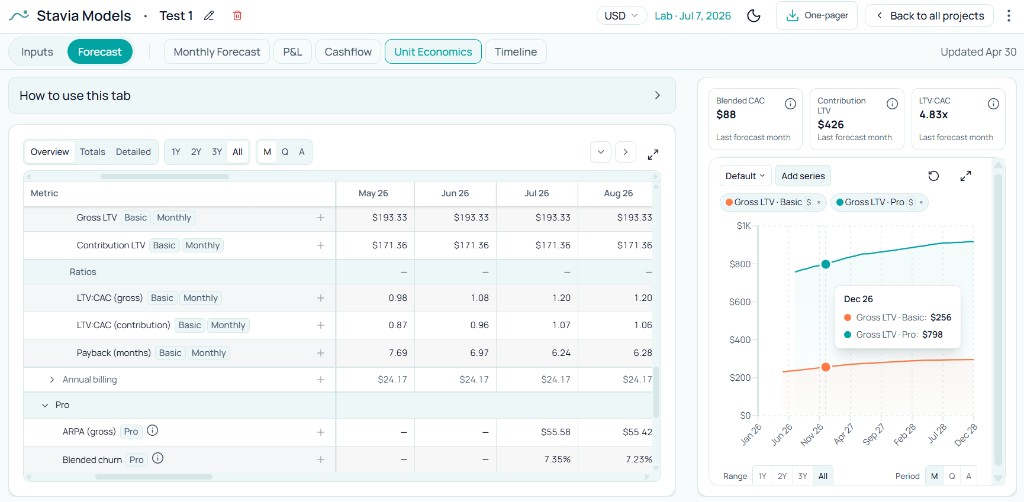Screen dimensions: 1024x502
Task: Click the Stavia Models logo icon
Action: coord(19,15)
